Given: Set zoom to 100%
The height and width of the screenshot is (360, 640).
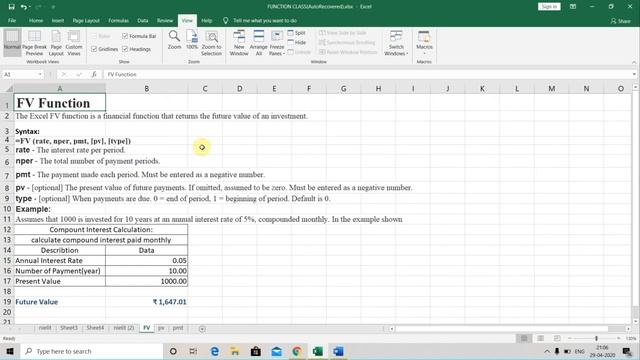Looking at the screenshot, I should pos(192,40).
